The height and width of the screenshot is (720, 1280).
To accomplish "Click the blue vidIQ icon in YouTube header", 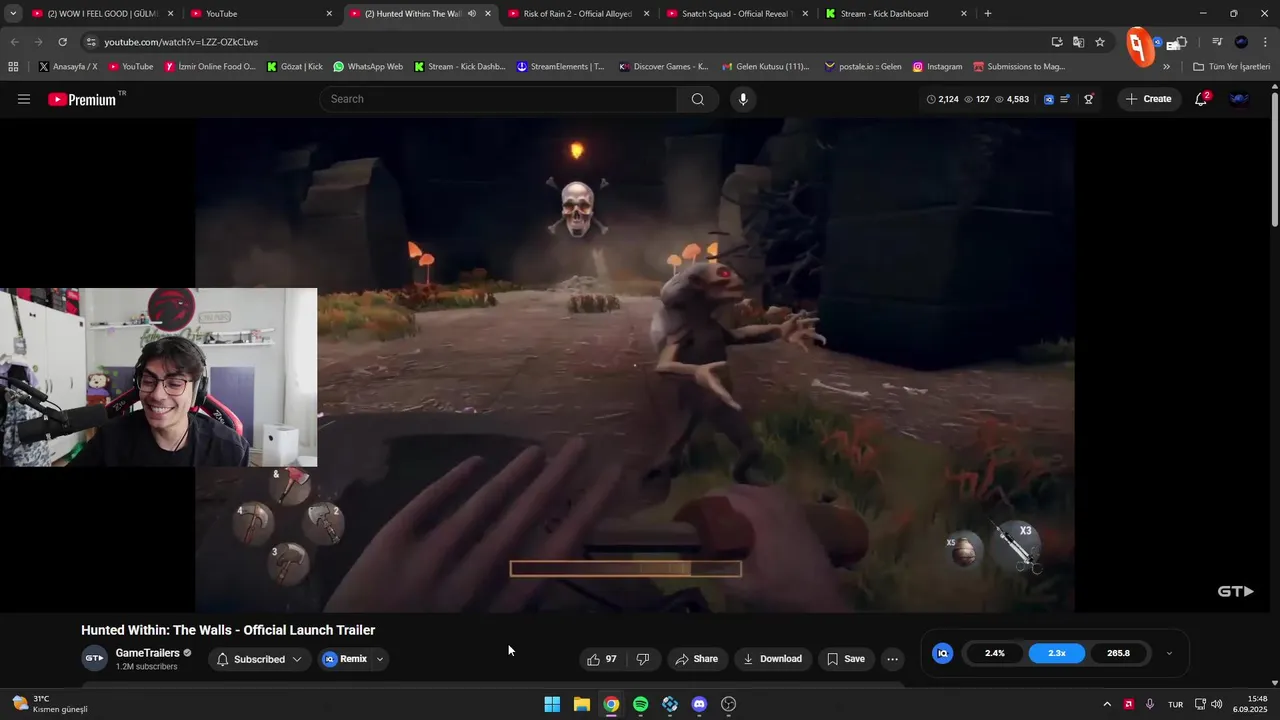I will click(1048, 99).
